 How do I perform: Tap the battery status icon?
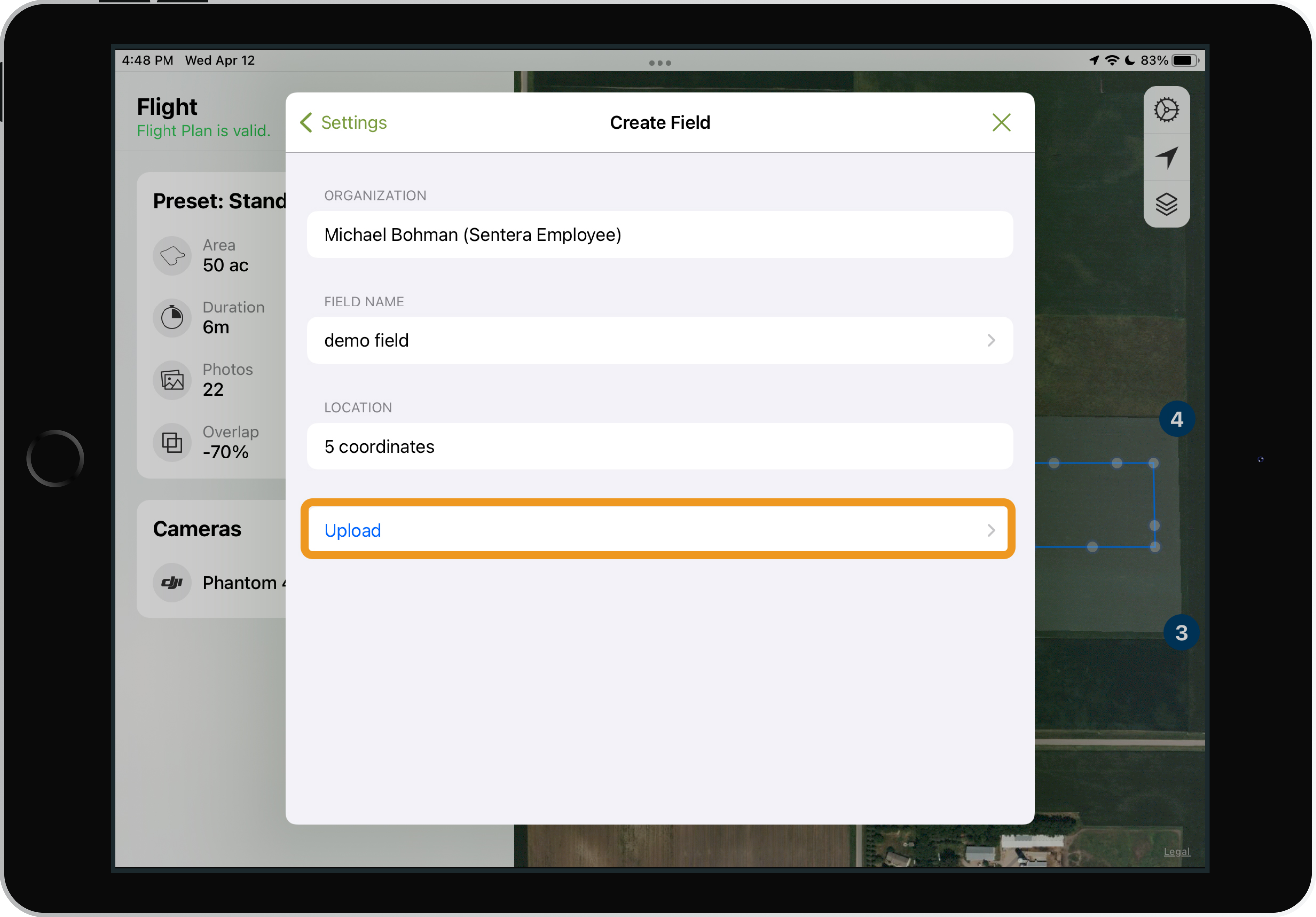pyautogui.click(x=1185, y=60)
